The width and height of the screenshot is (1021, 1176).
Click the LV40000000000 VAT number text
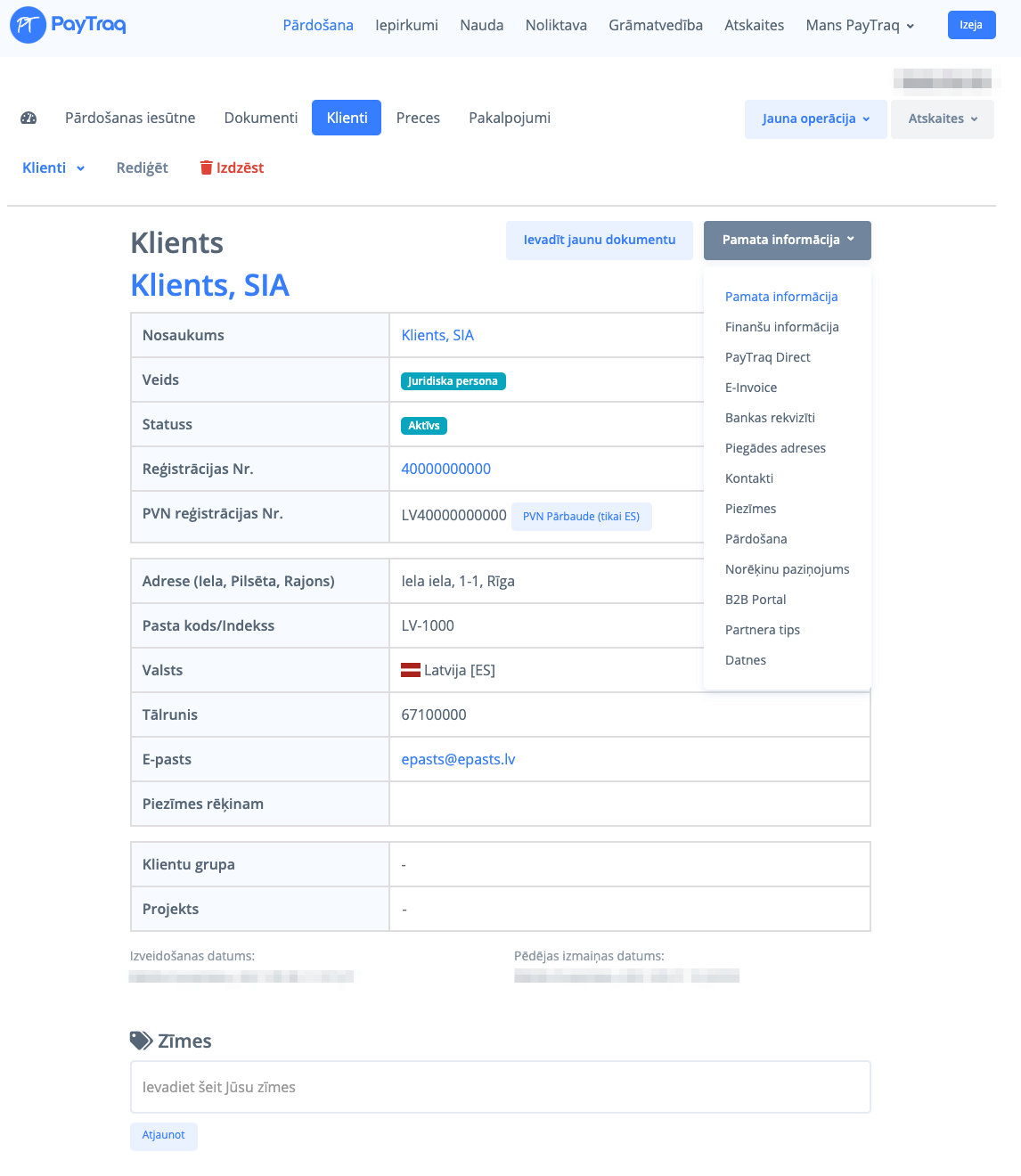click(x=453, y=515)
